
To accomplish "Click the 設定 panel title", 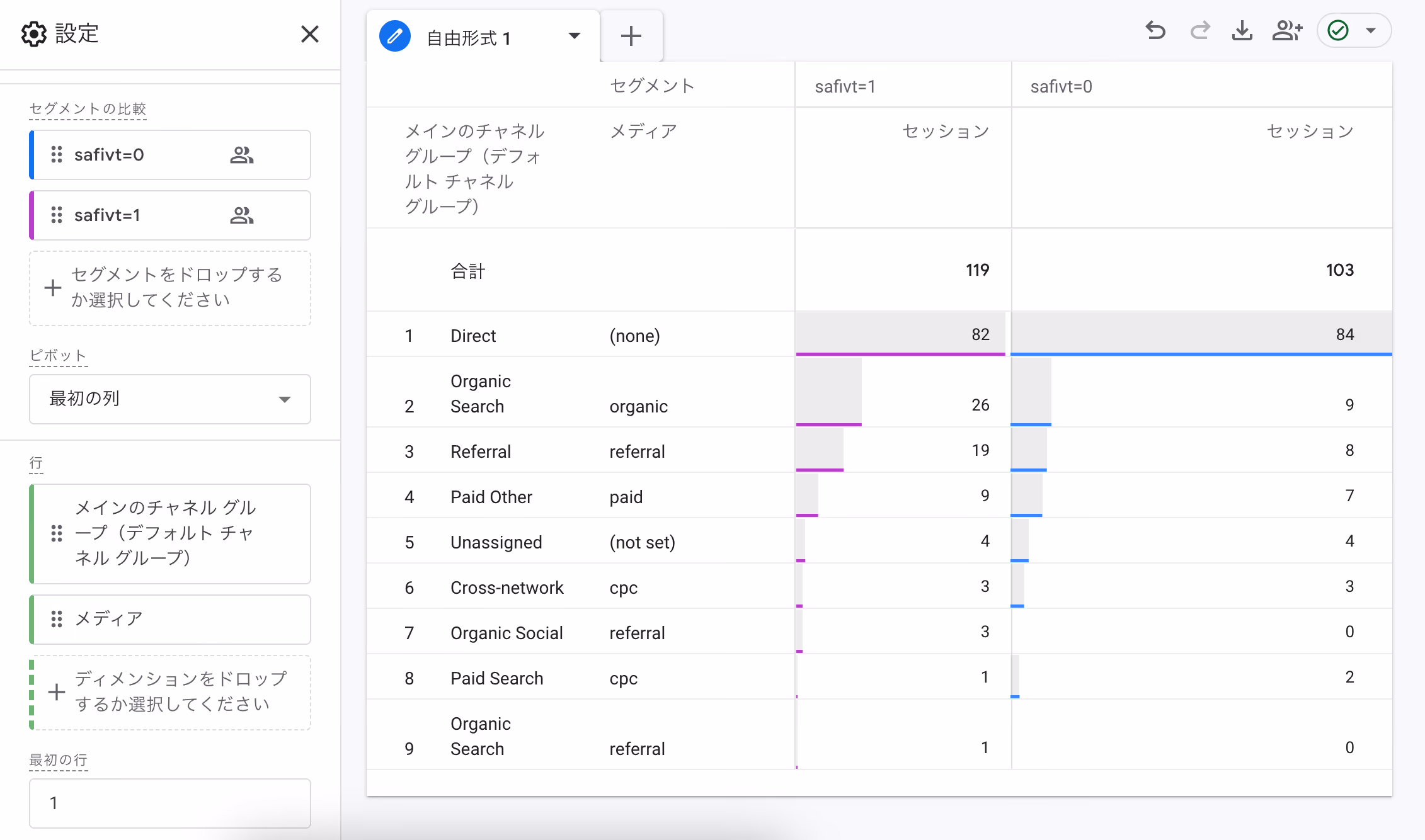I will pyautogui.click(x=77, y=33).
